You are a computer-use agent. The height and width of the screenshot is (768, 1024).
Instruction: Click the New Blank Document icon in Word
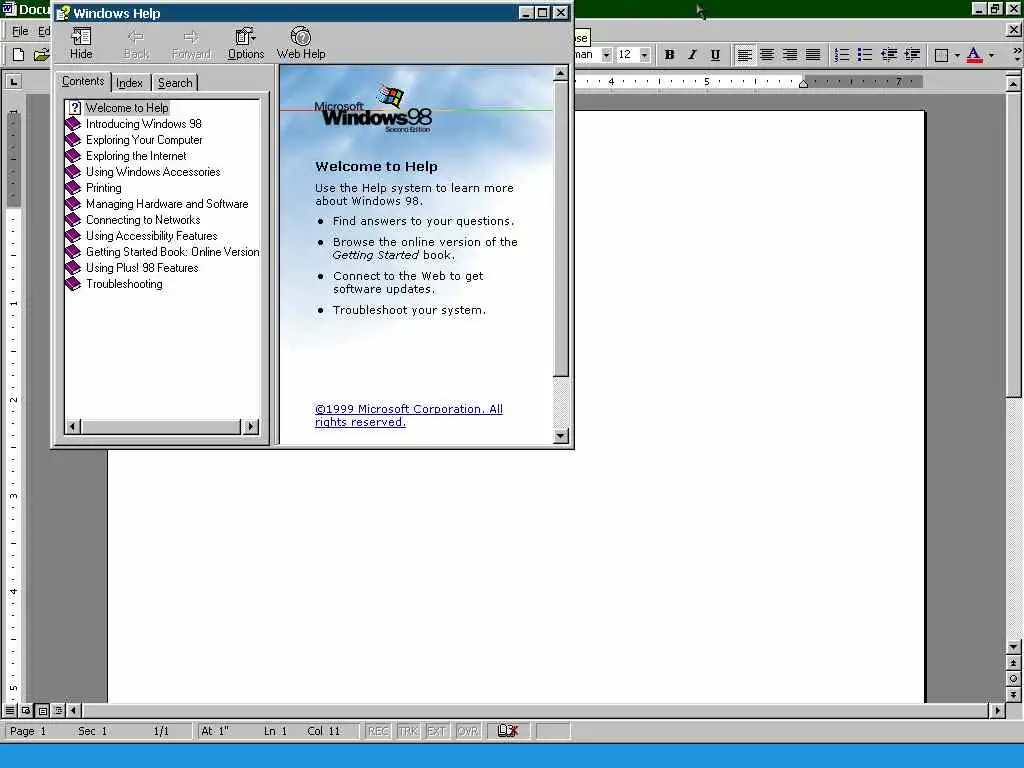coord(18,55)
